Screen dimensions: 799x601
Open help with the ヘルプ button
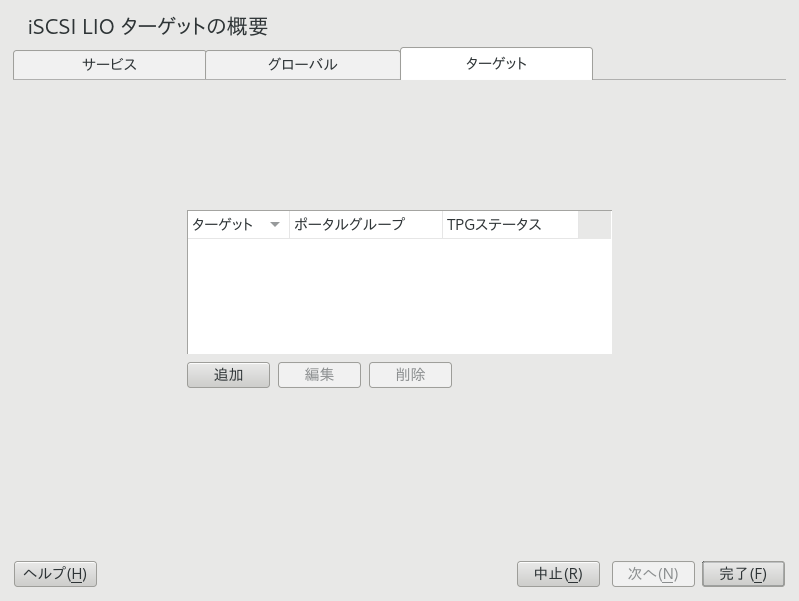click(55, 574)
